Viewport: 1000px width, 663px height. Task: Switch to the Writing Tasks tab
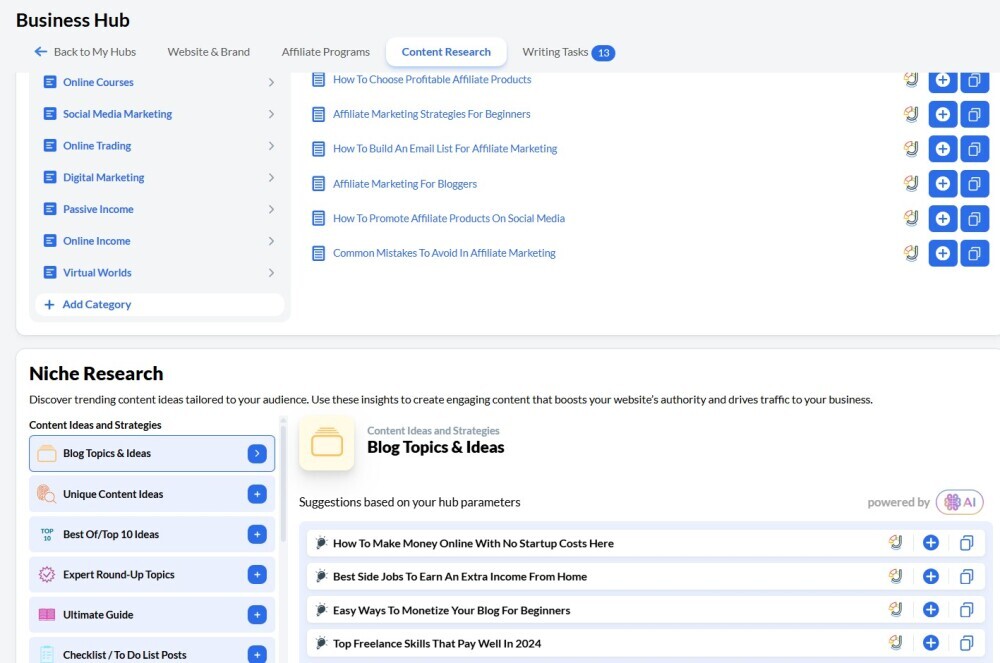pyautogui.click(x=567, y=52)
